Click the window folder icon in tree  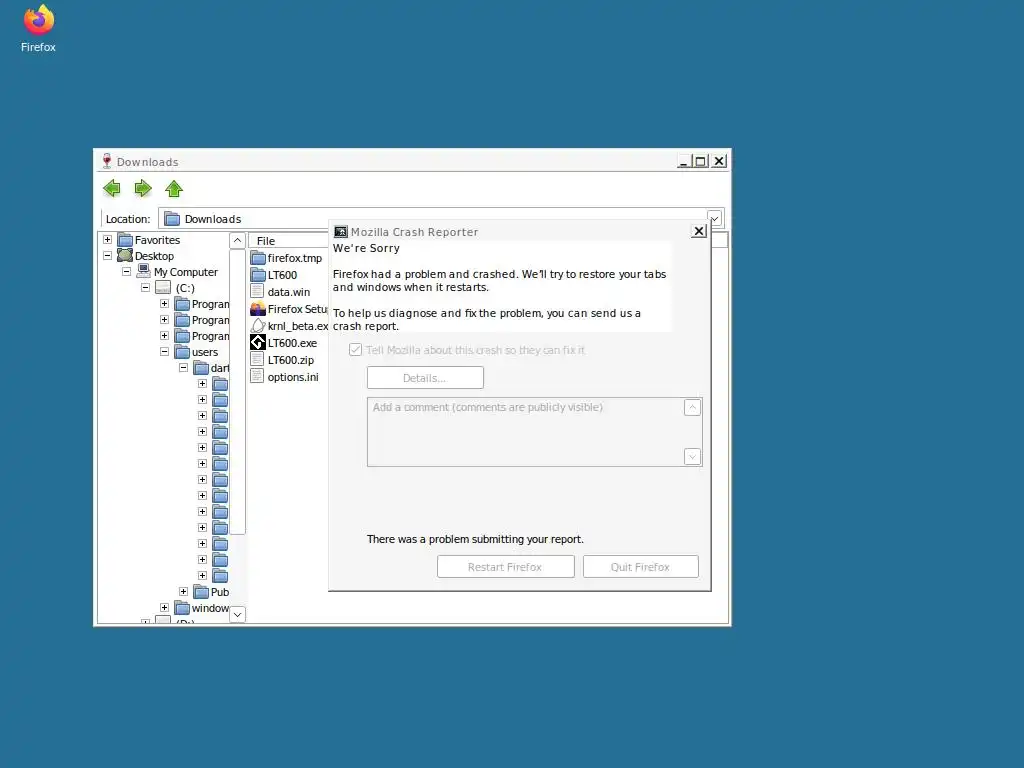click(x=182, y=608)
